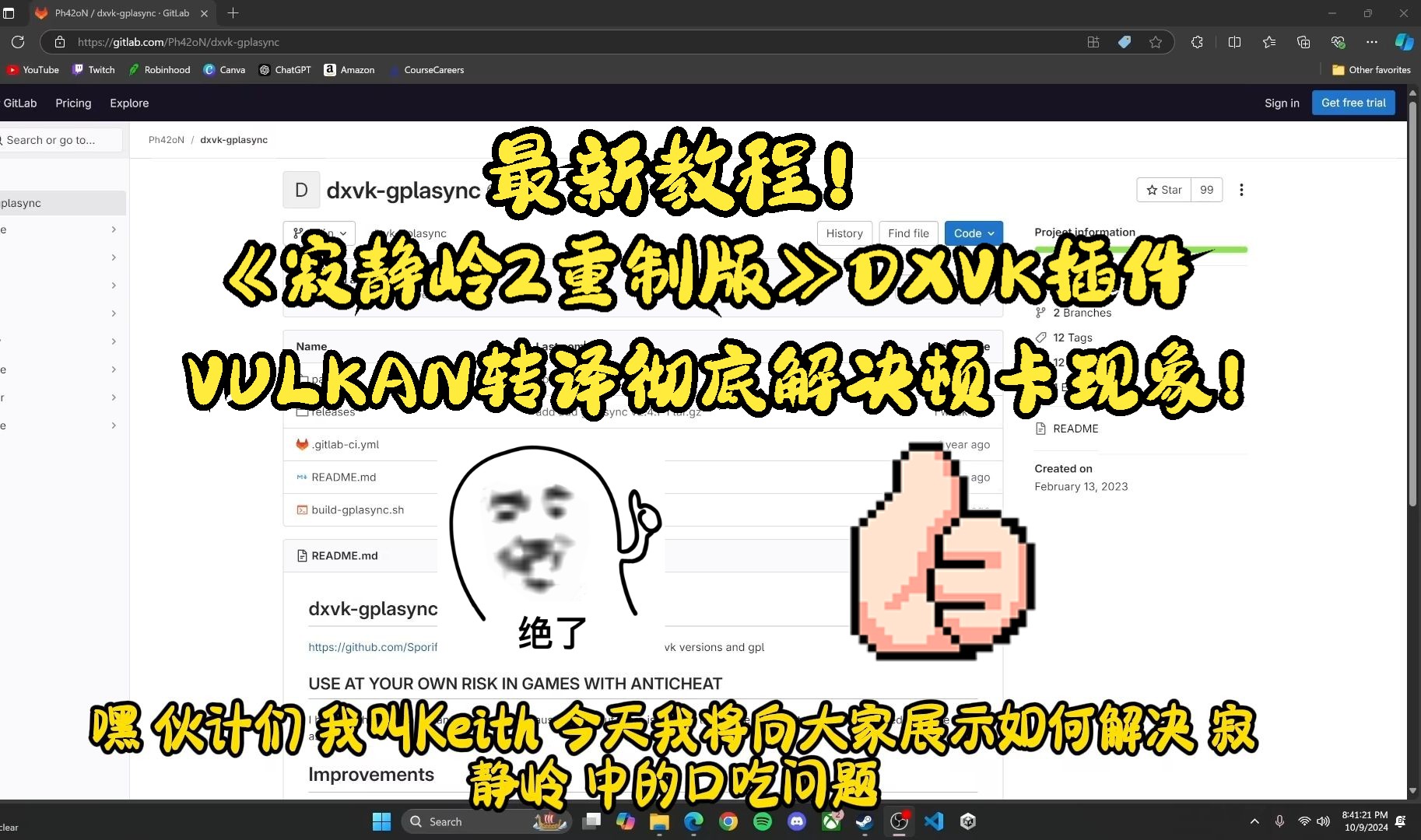Open the Pricing menu item
The image size is (1421, 840).
pyautogui.click(x=72, y=103)
